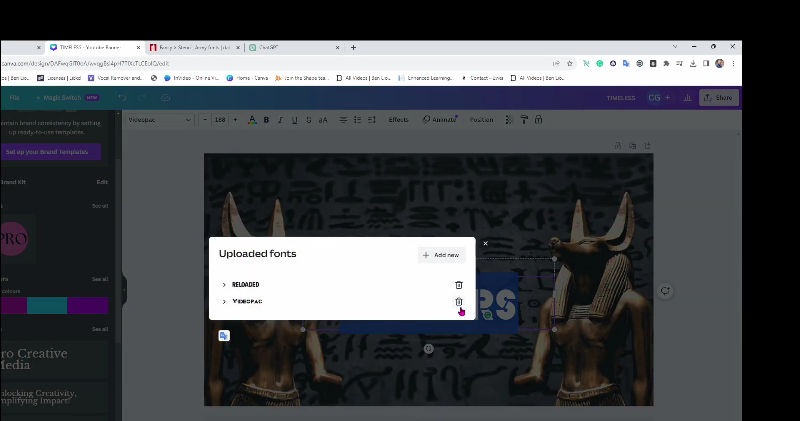This screenshot has width=800, height=421.
Task: Switch to the Adobe fonts browser tab
Action: point(194,47)
